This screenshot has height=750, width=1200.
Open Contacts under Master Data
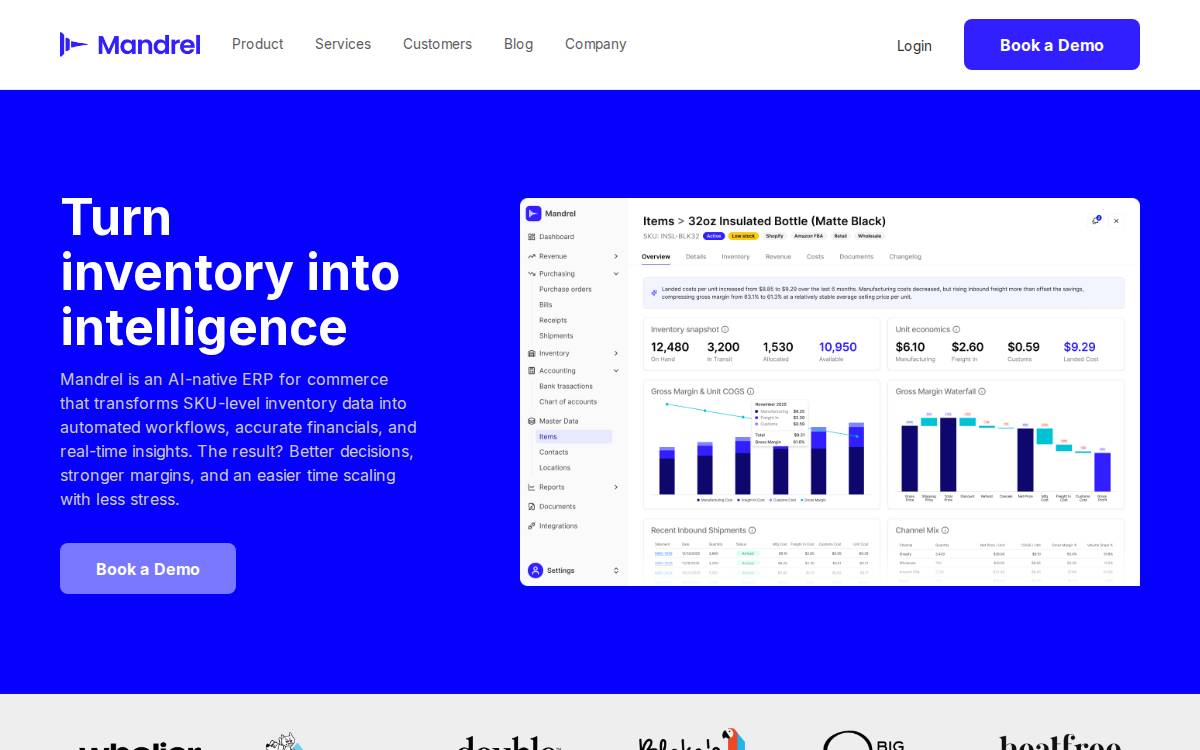click(554, 452)
